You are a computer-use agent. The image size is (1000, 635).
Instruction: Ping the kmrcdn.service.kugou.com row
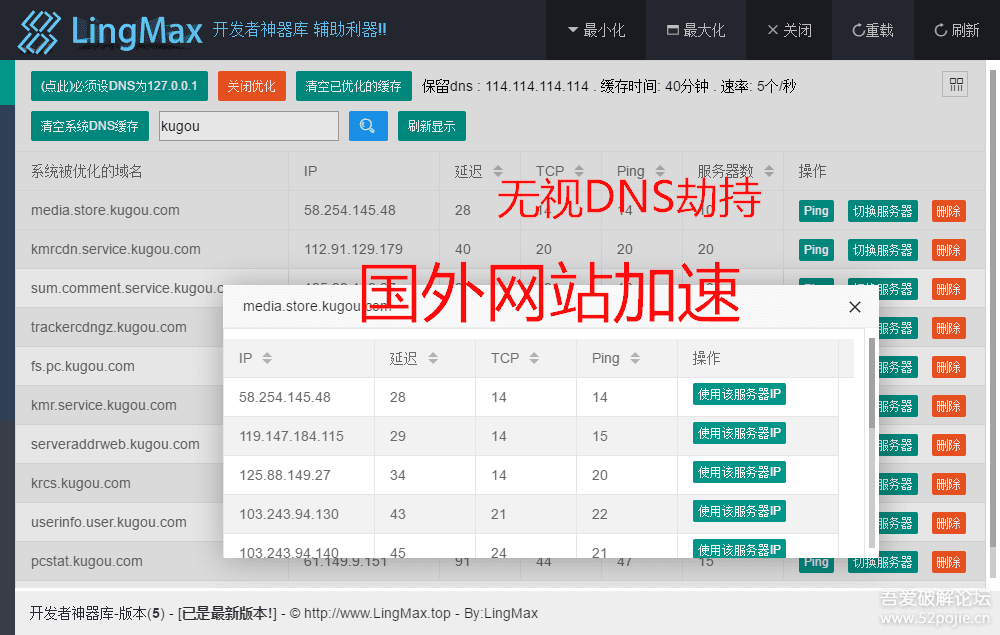pos(816,250)
